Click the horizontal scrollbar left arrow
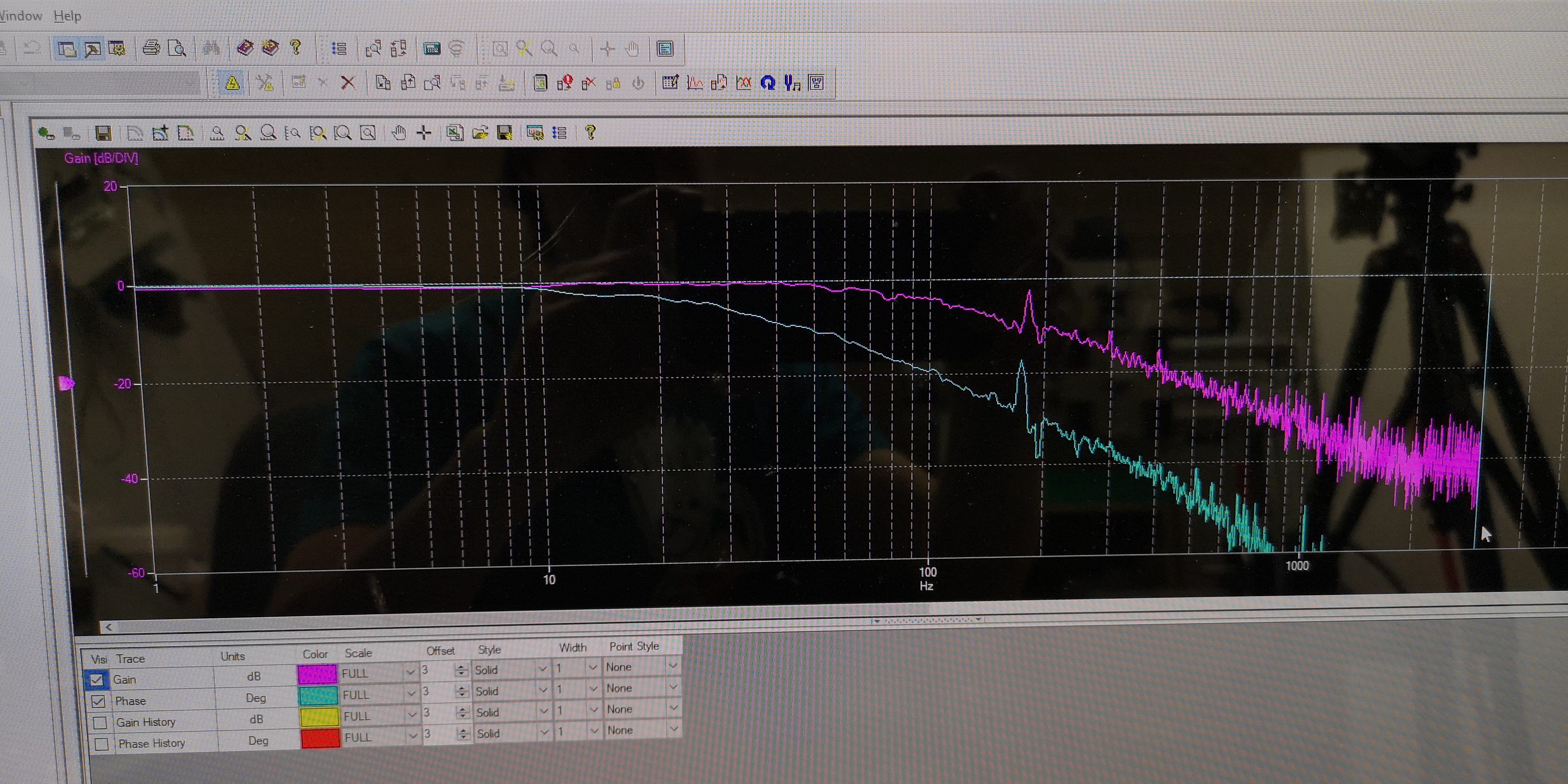 point(108,627)
